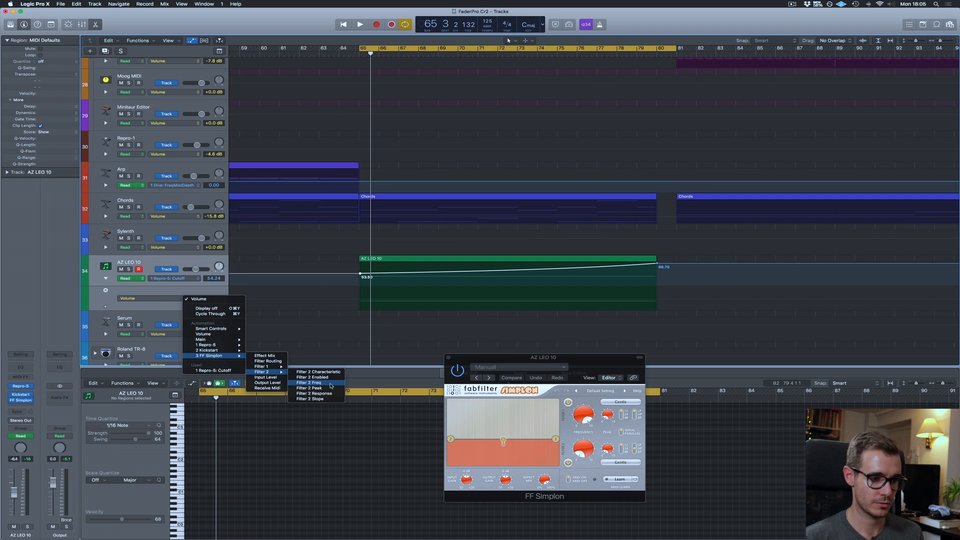Click the Record button in transport

coord(377,24)
